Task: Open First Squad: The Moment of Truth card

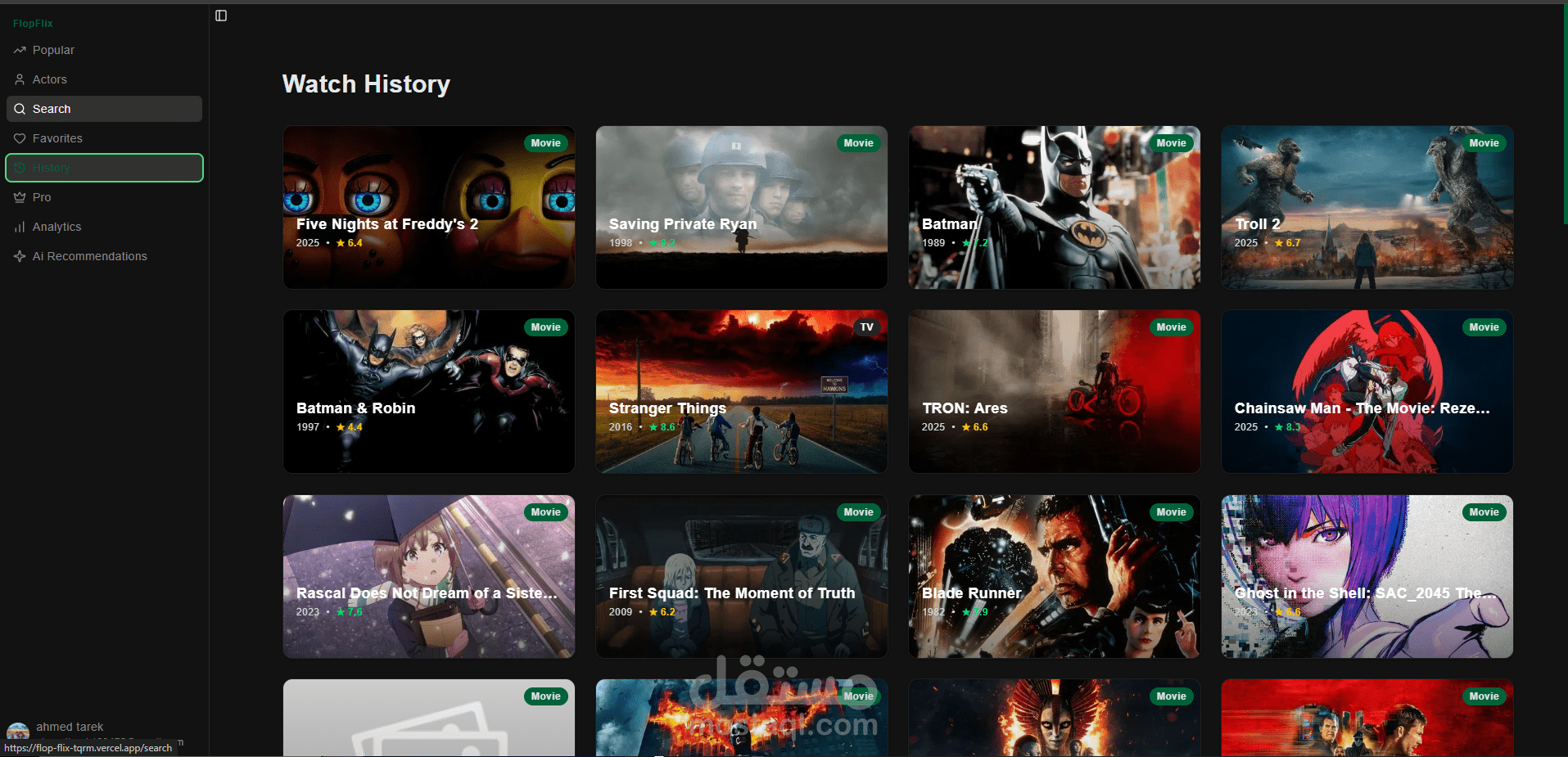Action: 742,576
